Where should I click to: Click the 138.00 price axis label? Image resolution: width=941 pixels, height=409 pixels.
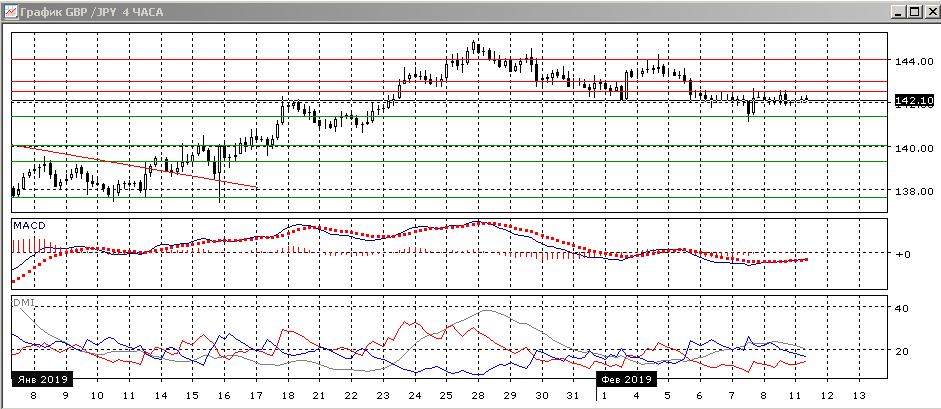913,191
